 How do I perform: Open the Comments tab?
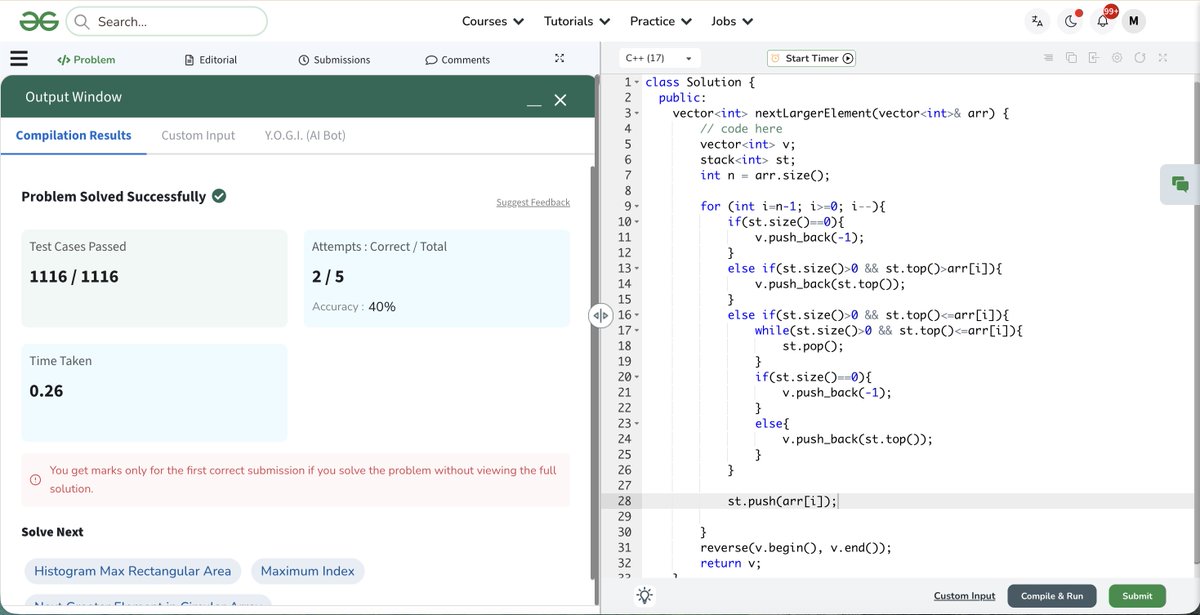click(458, 60)
